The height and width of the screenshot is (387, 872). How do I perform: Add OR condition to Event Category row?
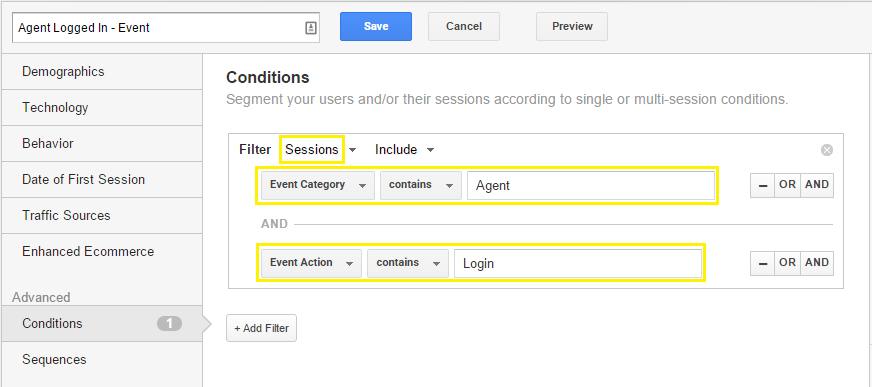(787, 185)
